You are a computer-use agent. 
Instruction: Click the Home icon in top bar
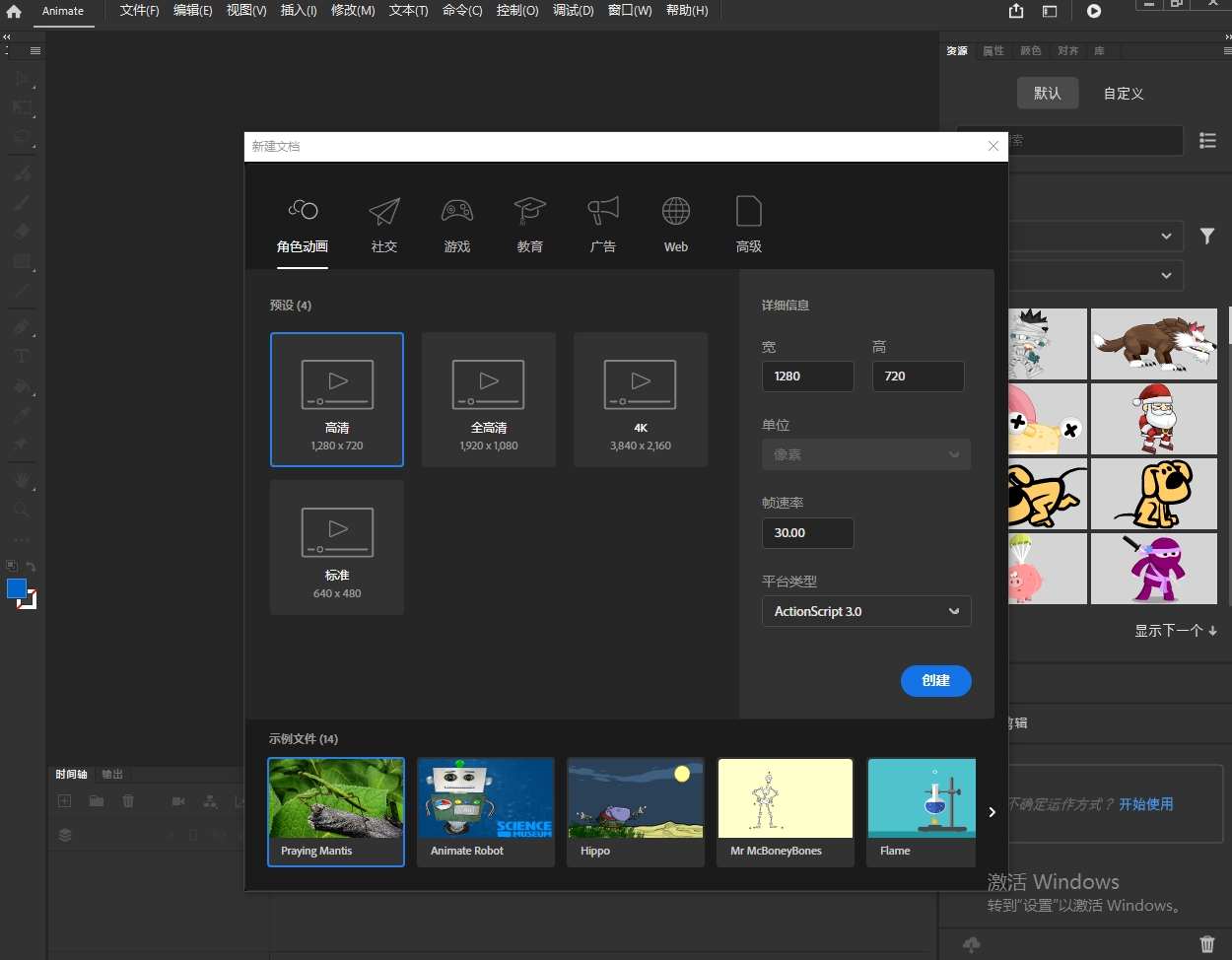14,12
